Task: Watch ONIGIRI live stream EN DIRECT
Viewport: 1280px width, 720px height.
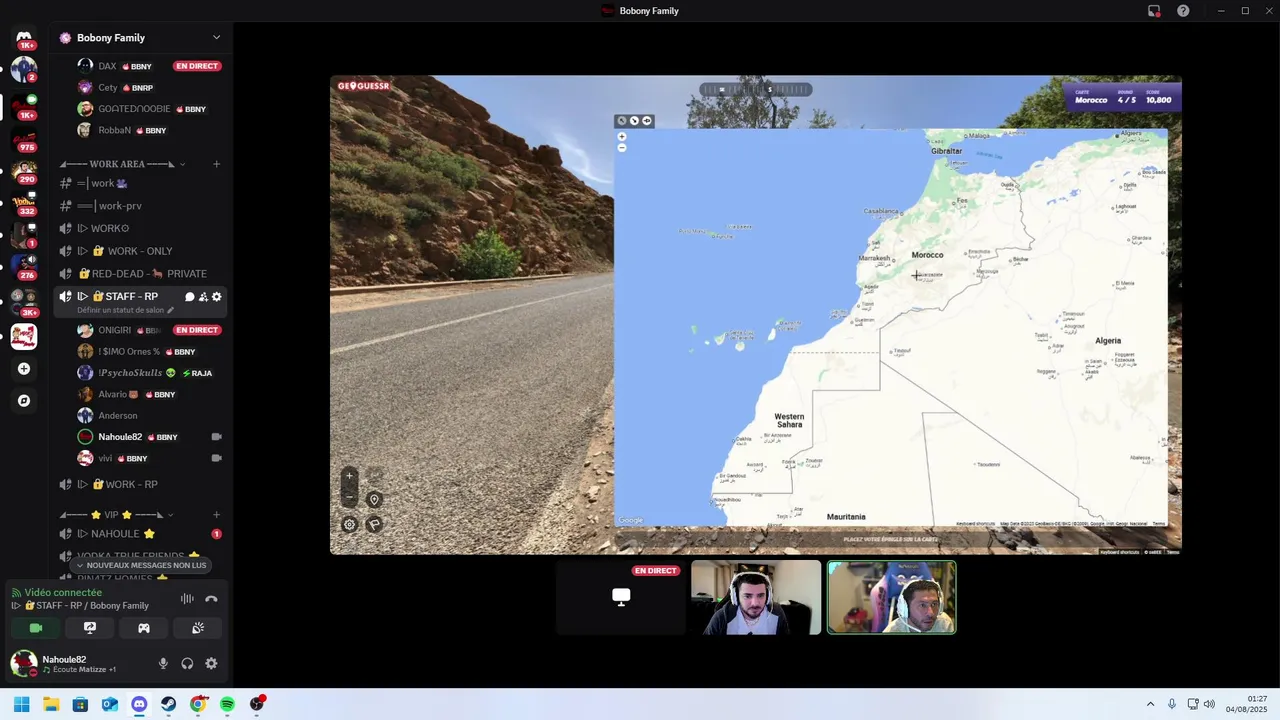Action: click(x=197, y=330)
